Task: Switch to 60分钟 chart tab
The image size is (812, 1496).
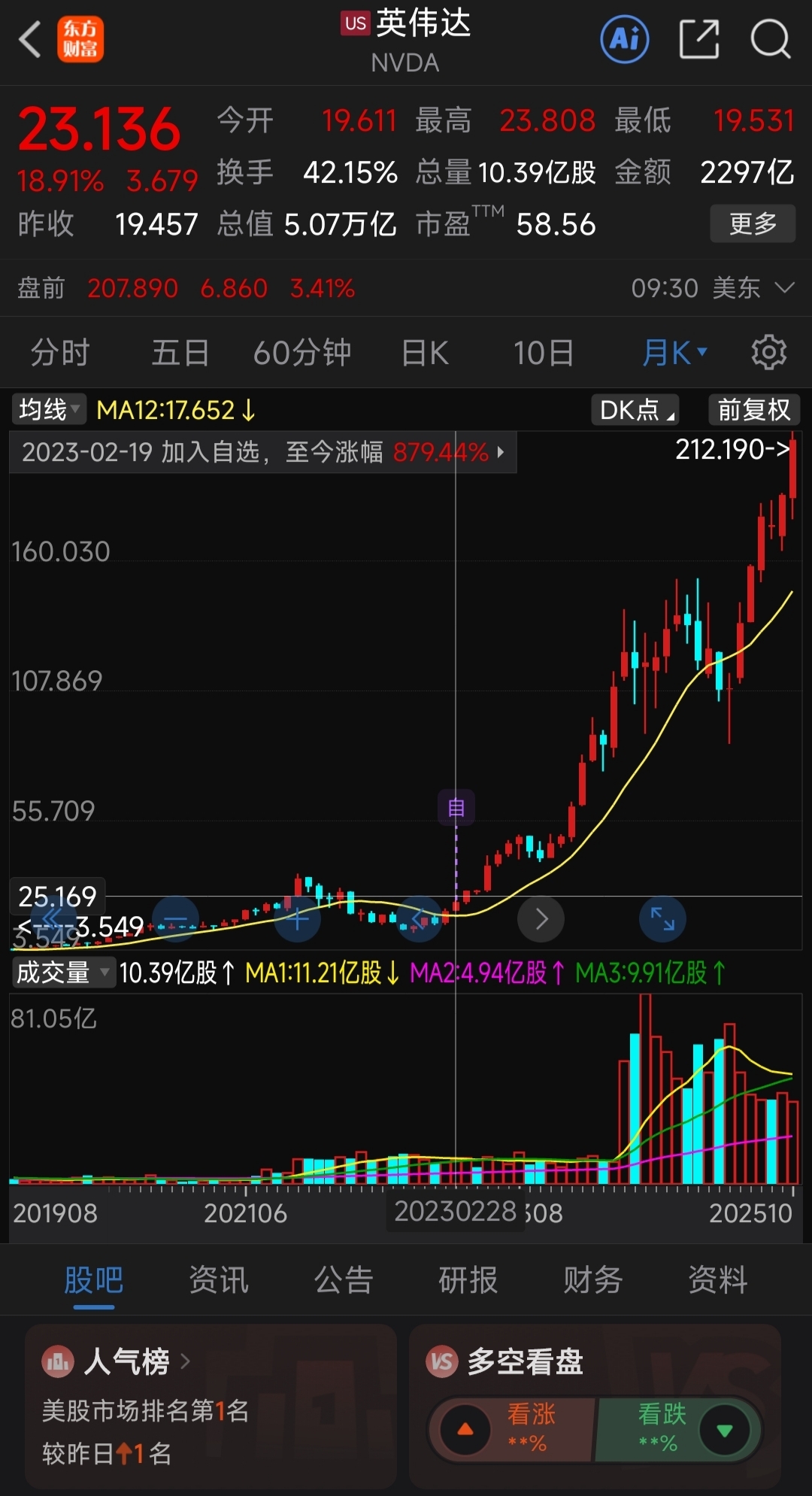Action: click(x=302, y=352)
